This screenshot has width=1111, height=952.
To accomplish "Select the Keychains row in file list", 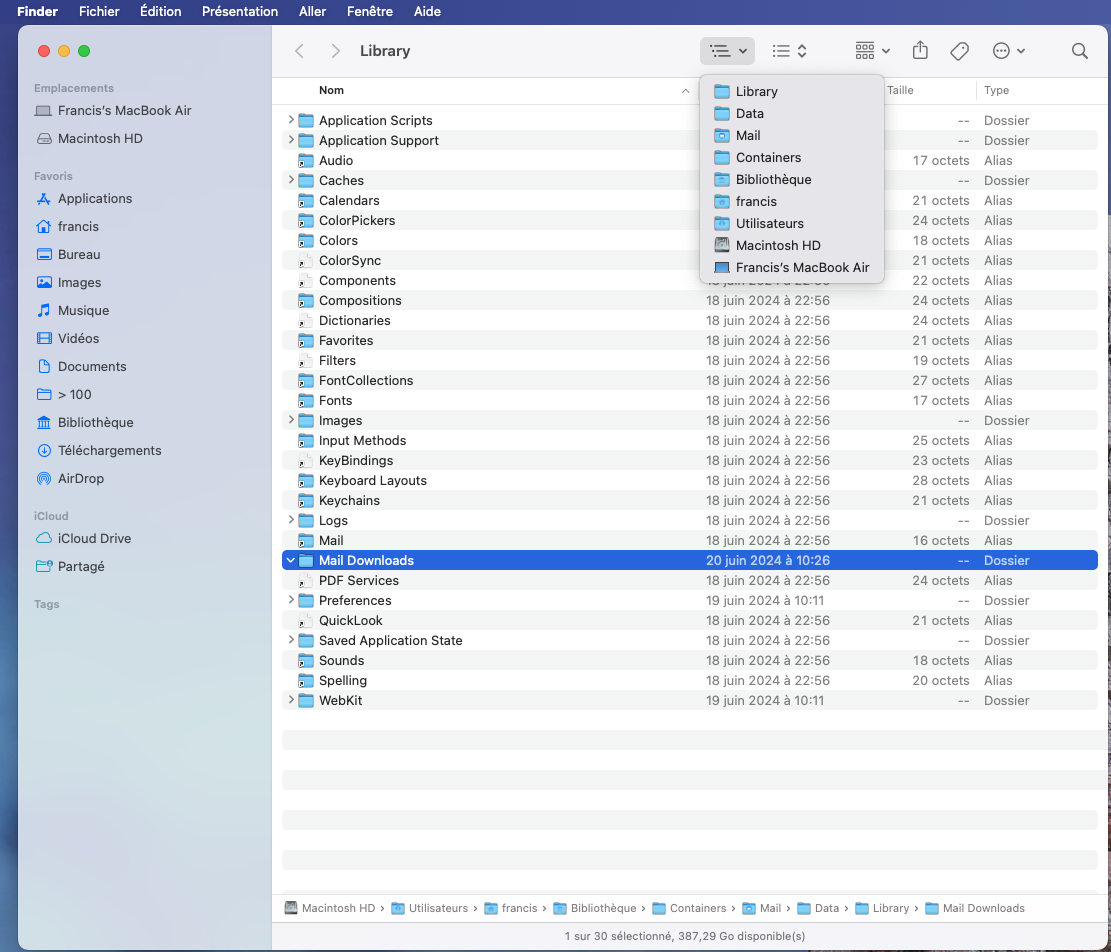I will [x=349, y=501].
